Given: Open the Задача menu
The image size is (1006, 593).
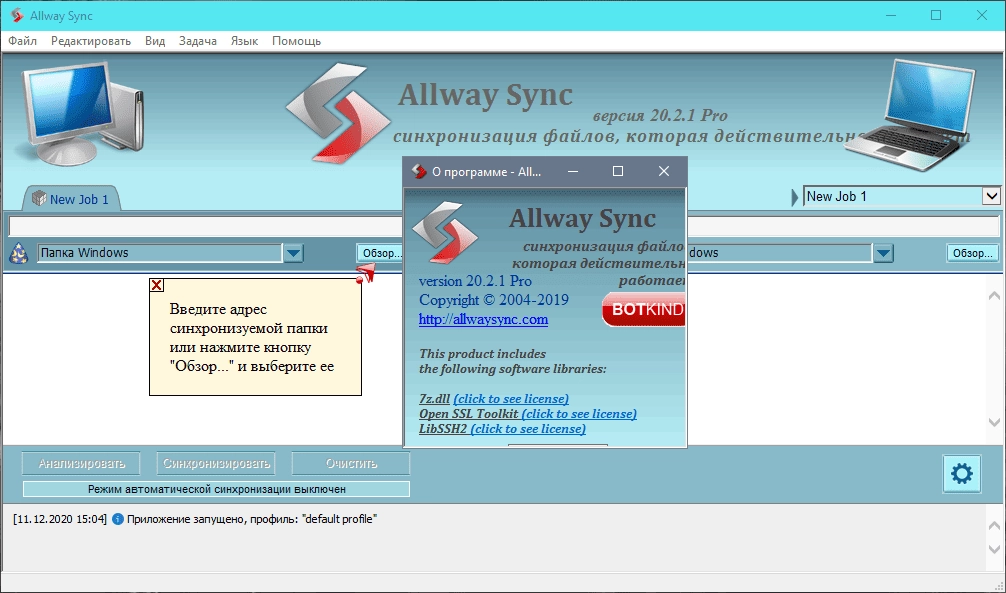Looking at the screenshot, I should pos(198,41).
